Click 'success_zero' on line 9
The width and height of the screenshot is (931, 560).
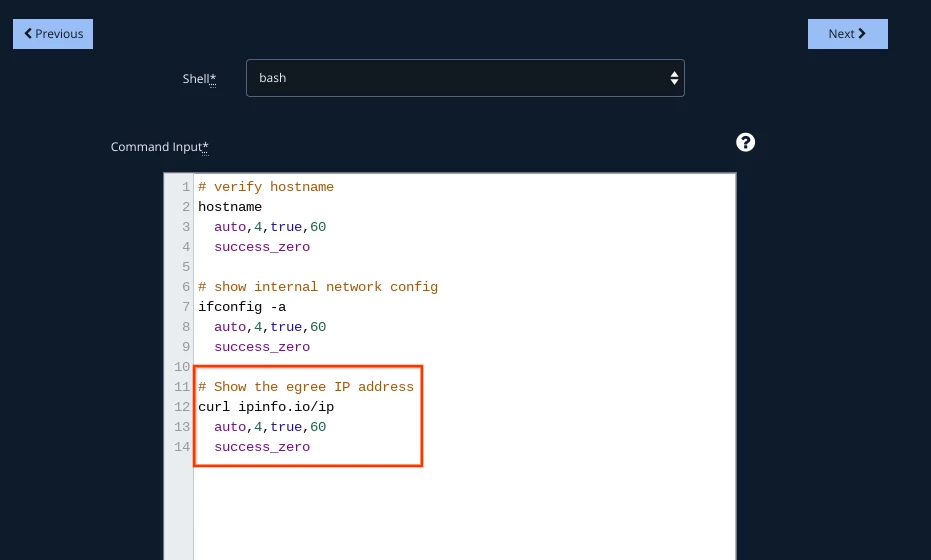tap(262, 347)
